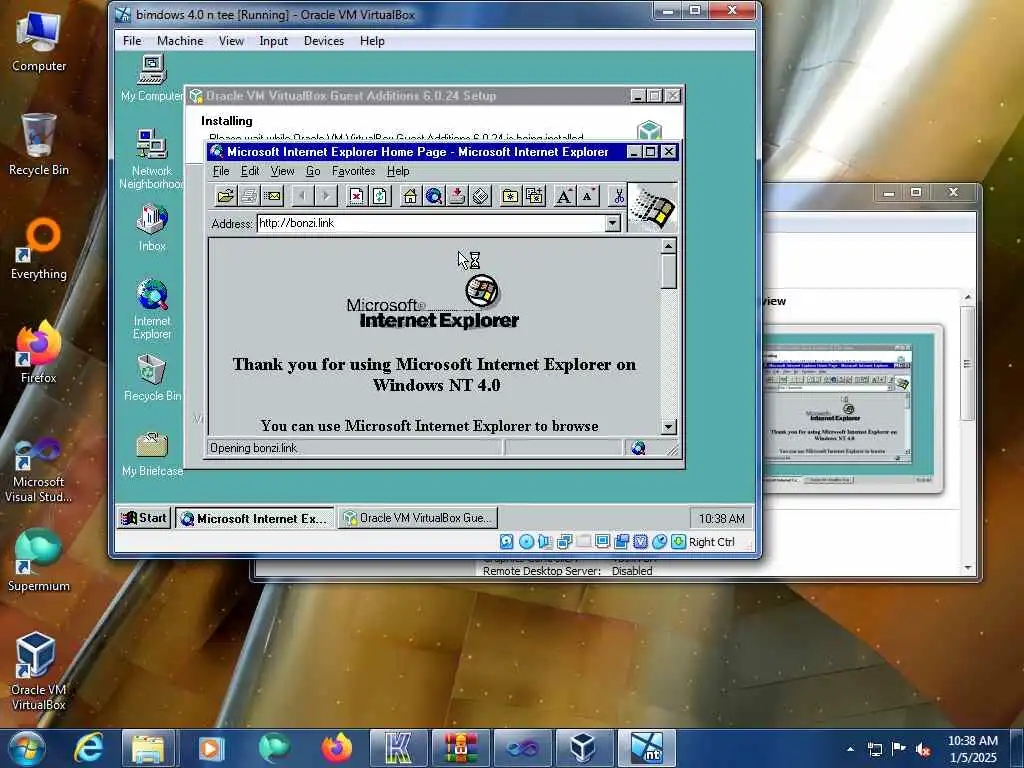Click audio indicator in VirtualBox status bar

tap(545, 541)
